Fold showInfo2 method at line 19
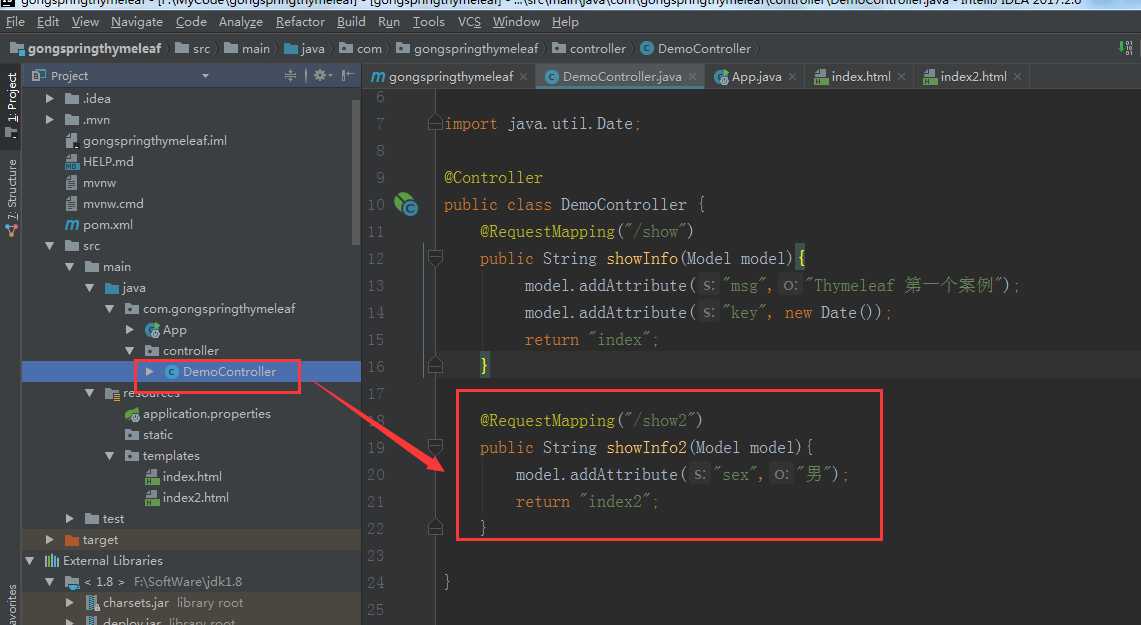Screen dimensions: 1141x625 point(435,445)
